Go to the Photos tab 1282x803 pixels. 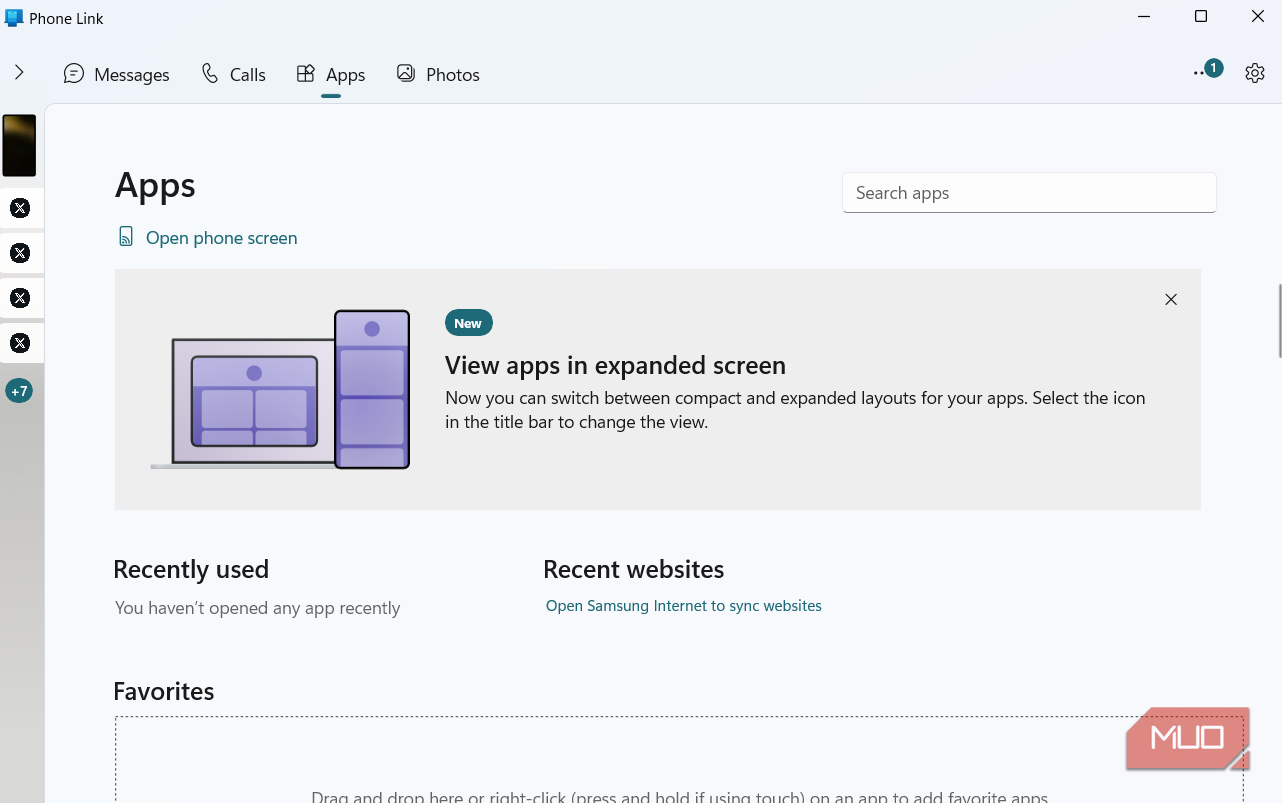tap(438, 74)
